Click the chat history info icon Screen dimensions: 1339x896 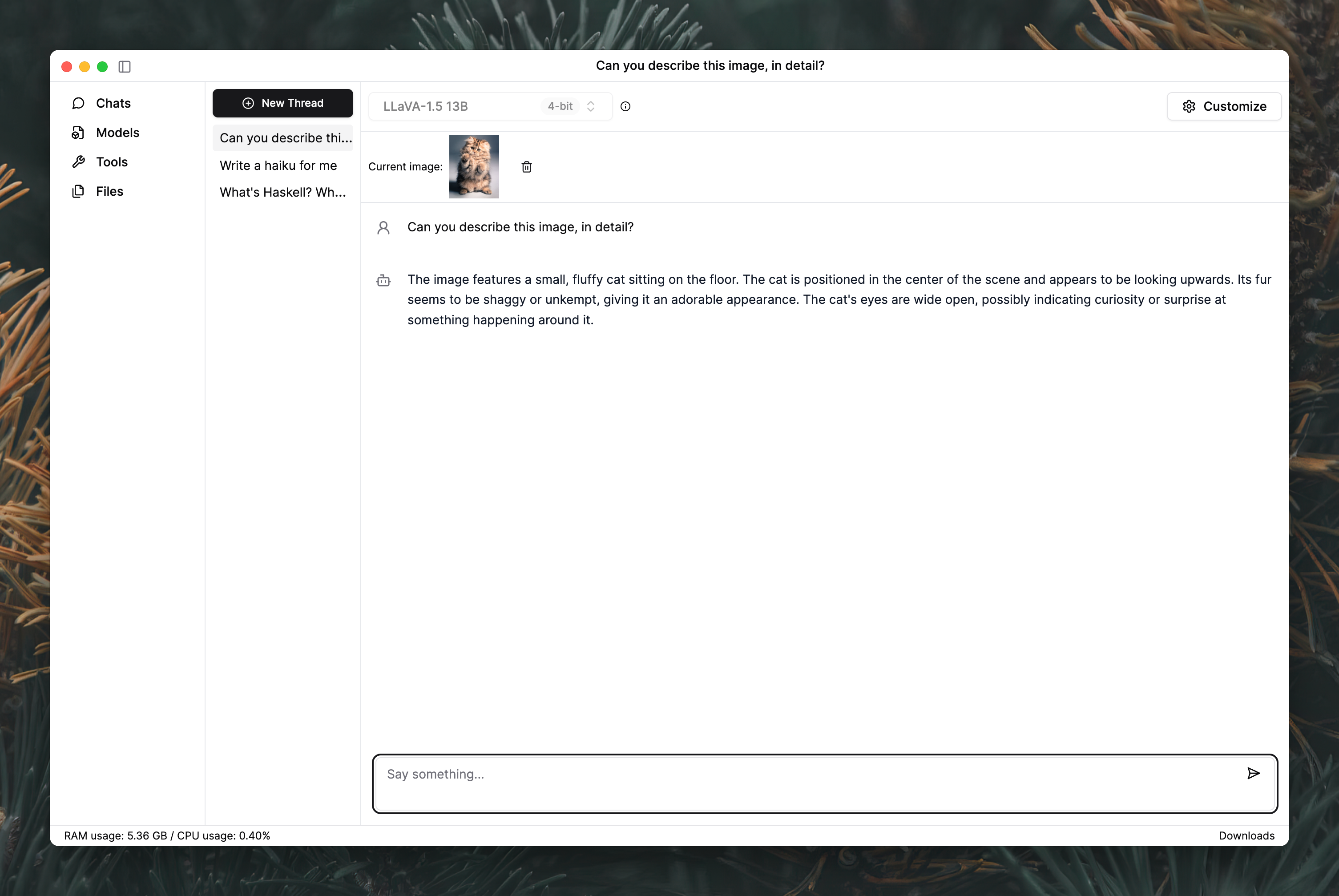[x=626, y=106]
